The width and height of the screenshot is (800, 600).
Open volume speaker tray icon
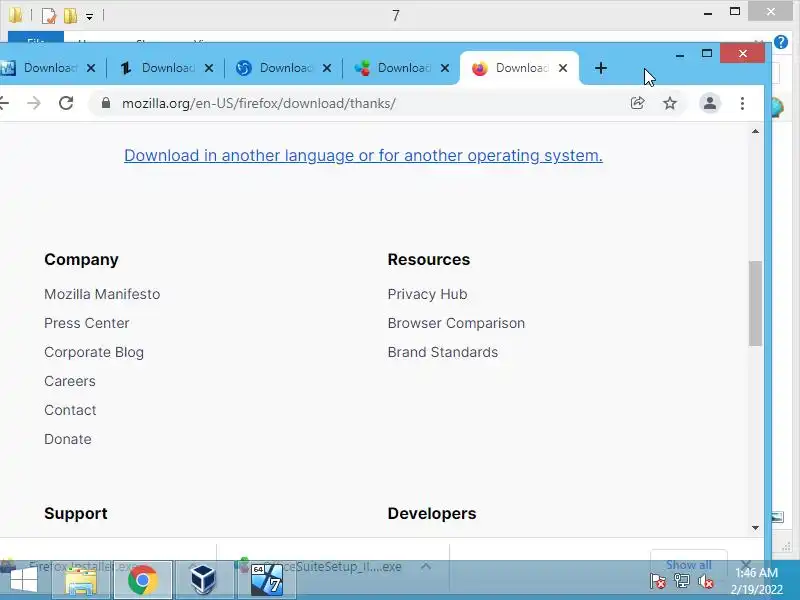(x=706, y=581)
